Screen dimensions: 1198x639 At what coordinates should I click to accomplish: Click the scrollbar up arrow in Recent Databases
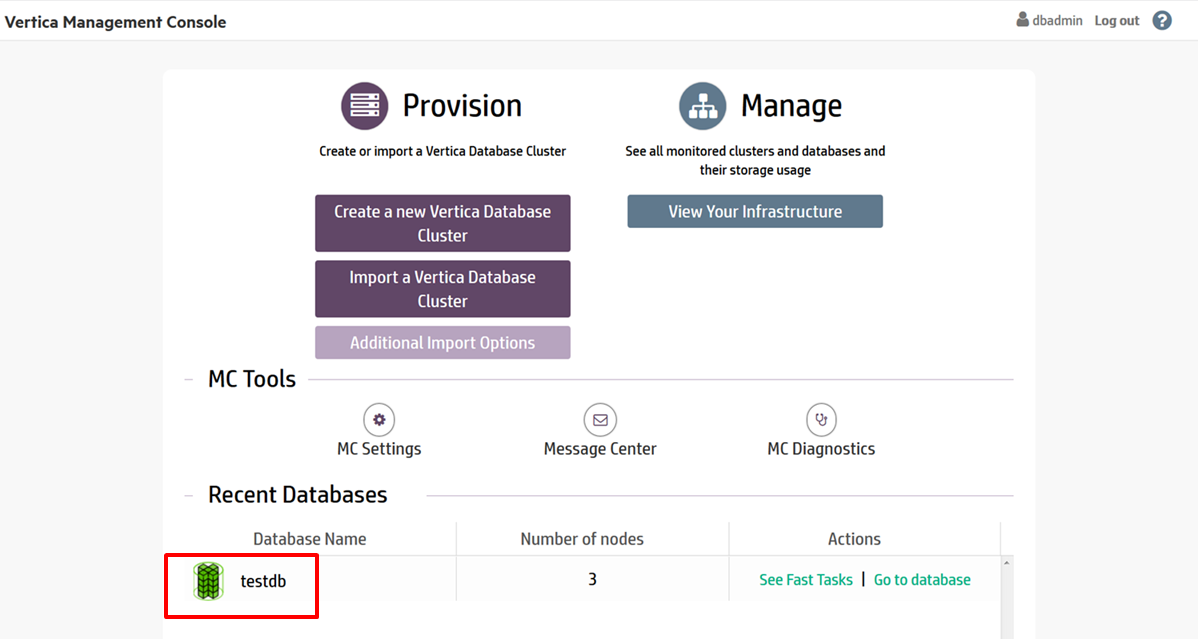[x=1006, y=564]
